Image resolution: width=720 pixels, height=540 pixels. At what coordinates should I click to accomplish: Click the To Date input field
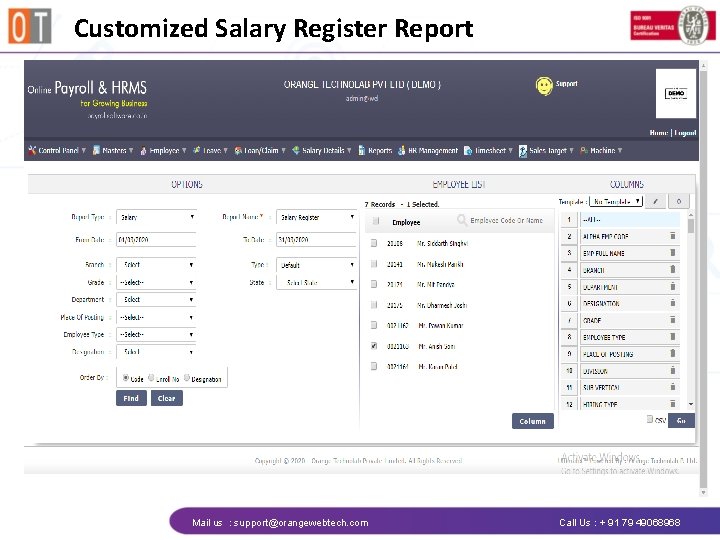click(x=316, y=240)
